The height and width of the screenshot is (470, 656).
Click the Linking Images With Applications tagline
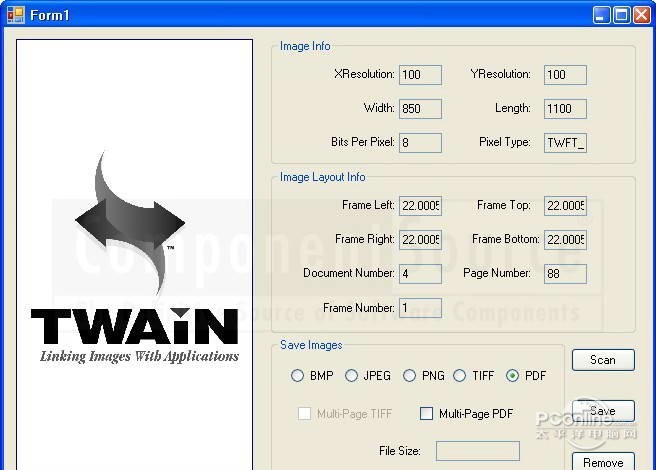tap(139, 357)
